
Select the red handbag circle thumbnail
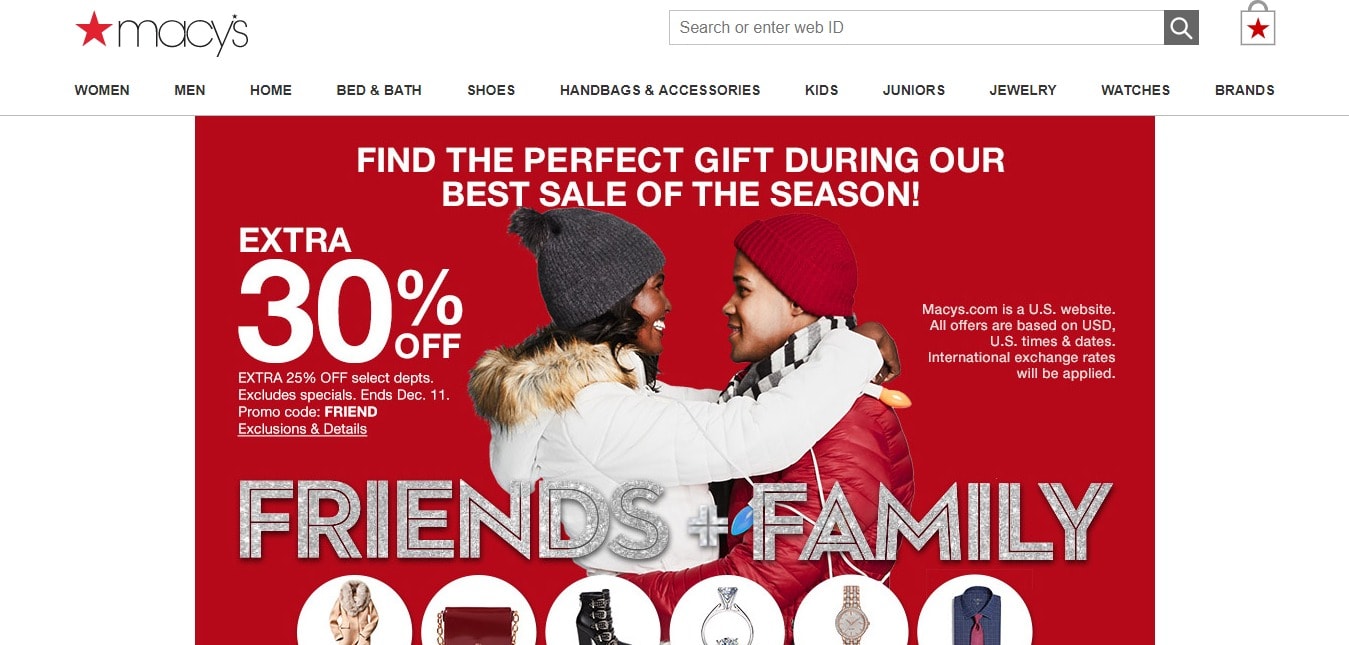tap(479, 610)
